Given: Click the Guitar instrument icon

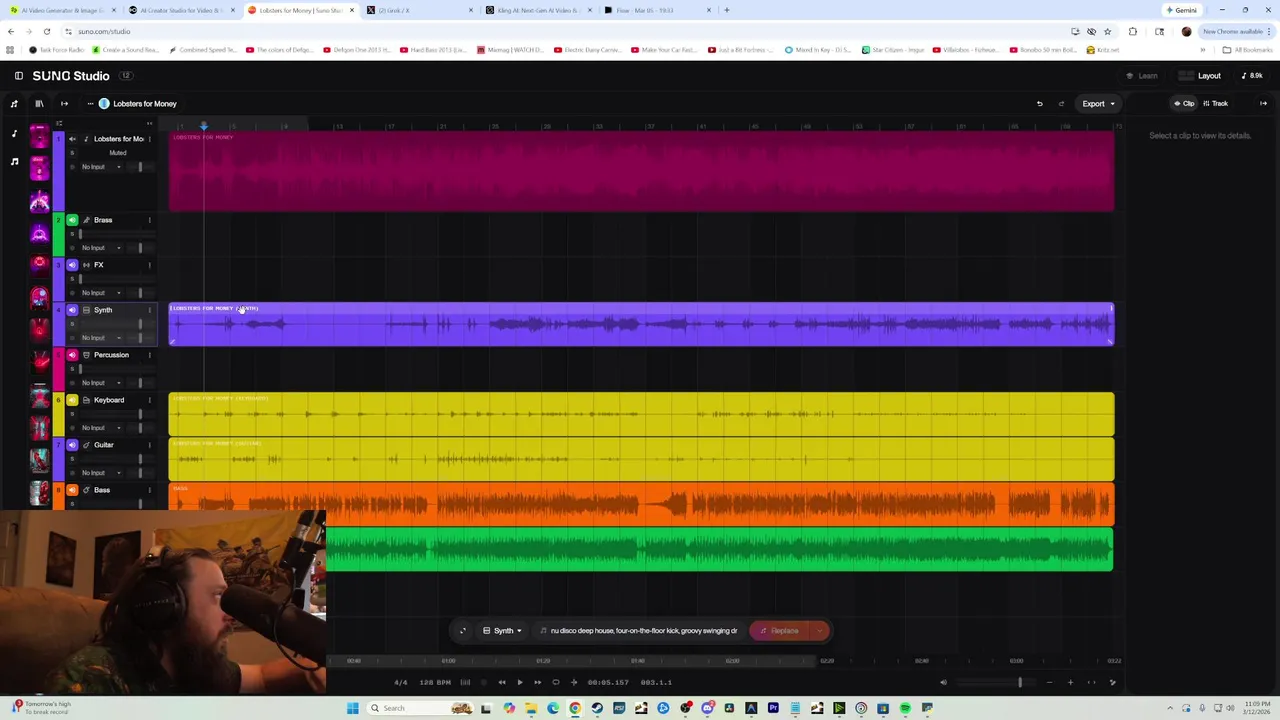Looking at the screenshot, I should tap(86, 445).
